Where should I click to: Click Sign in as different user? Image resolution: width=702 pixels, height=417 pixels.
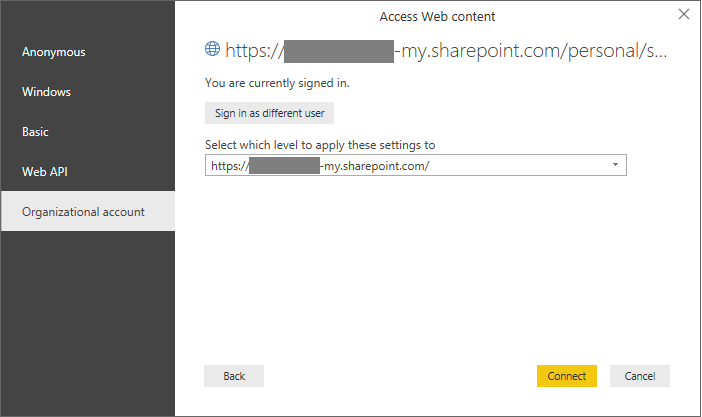[270, 113]
